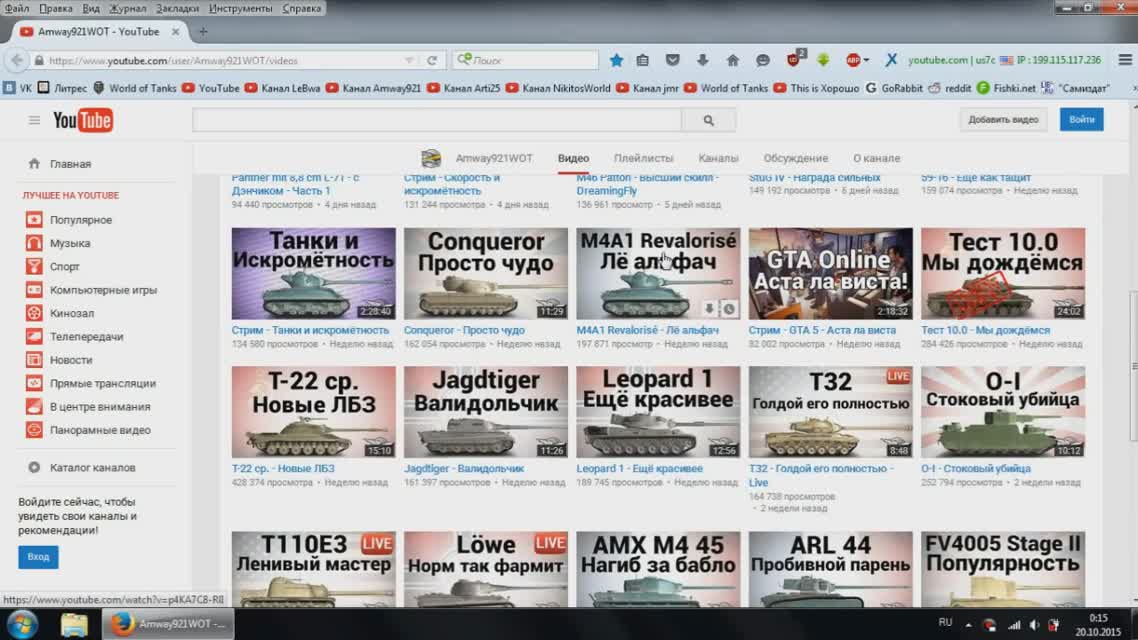Open the T32 Голдой его полностью thumbnail

coord(830,411)
